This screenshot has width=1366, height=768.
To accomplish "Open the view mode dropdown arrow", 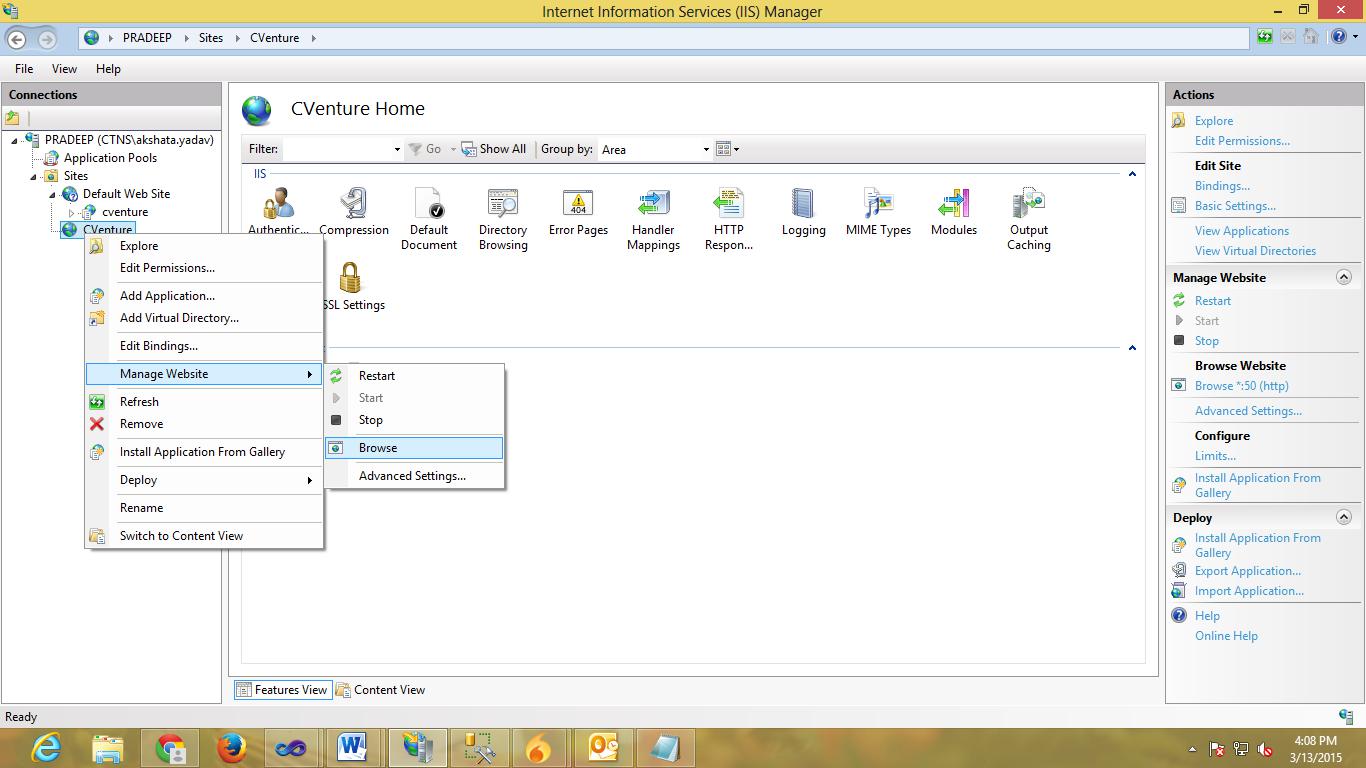I will point(737,149).
